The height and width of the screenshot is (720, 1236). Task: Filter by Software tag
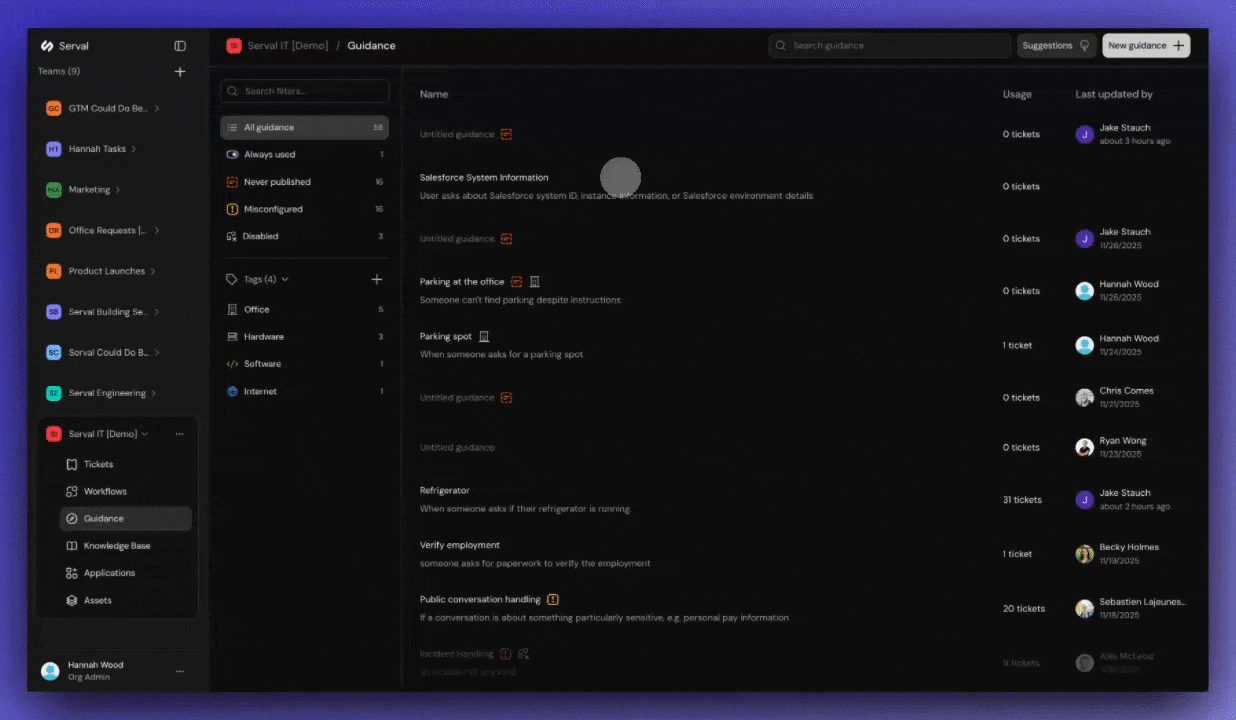click(x=305, y=364)
